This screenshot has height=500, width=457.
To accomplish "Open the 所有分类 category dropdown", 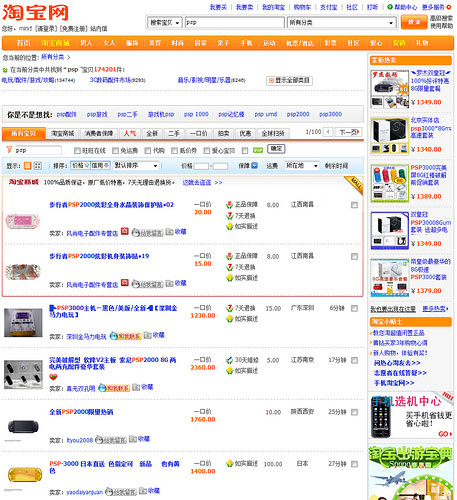I will click(x=341, y=23).
